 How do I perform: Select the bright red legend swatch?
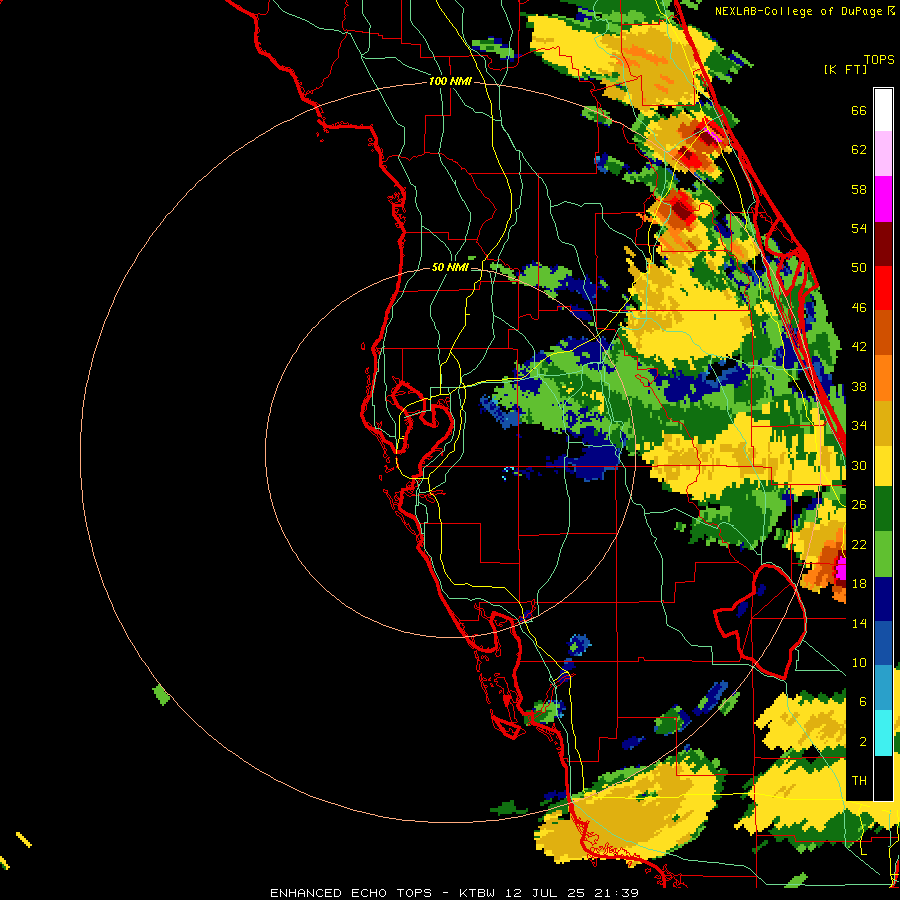click(x=883, y=288)
